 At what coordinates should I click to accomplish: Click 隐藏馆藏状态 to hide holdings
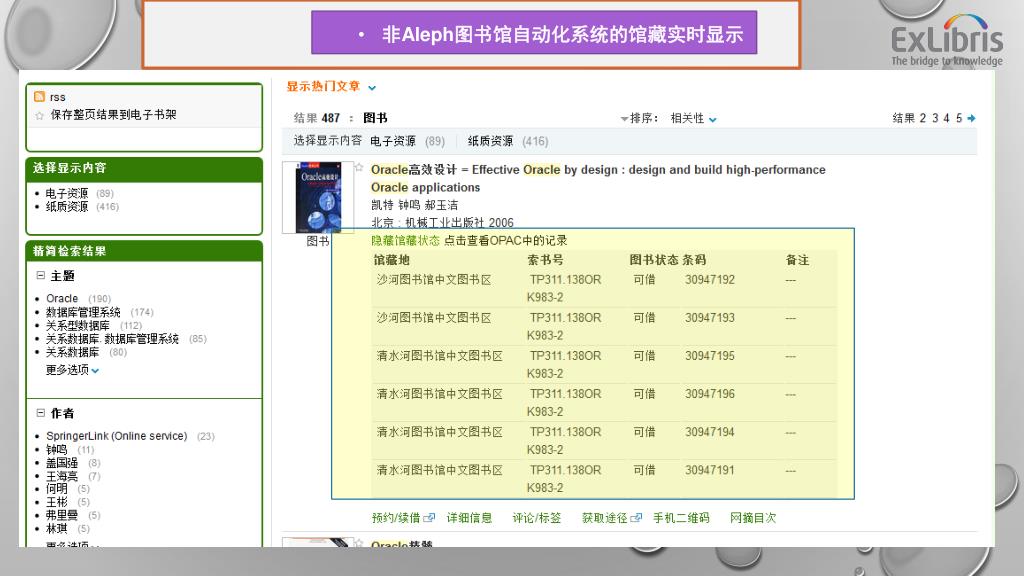(x=405, y=240)
